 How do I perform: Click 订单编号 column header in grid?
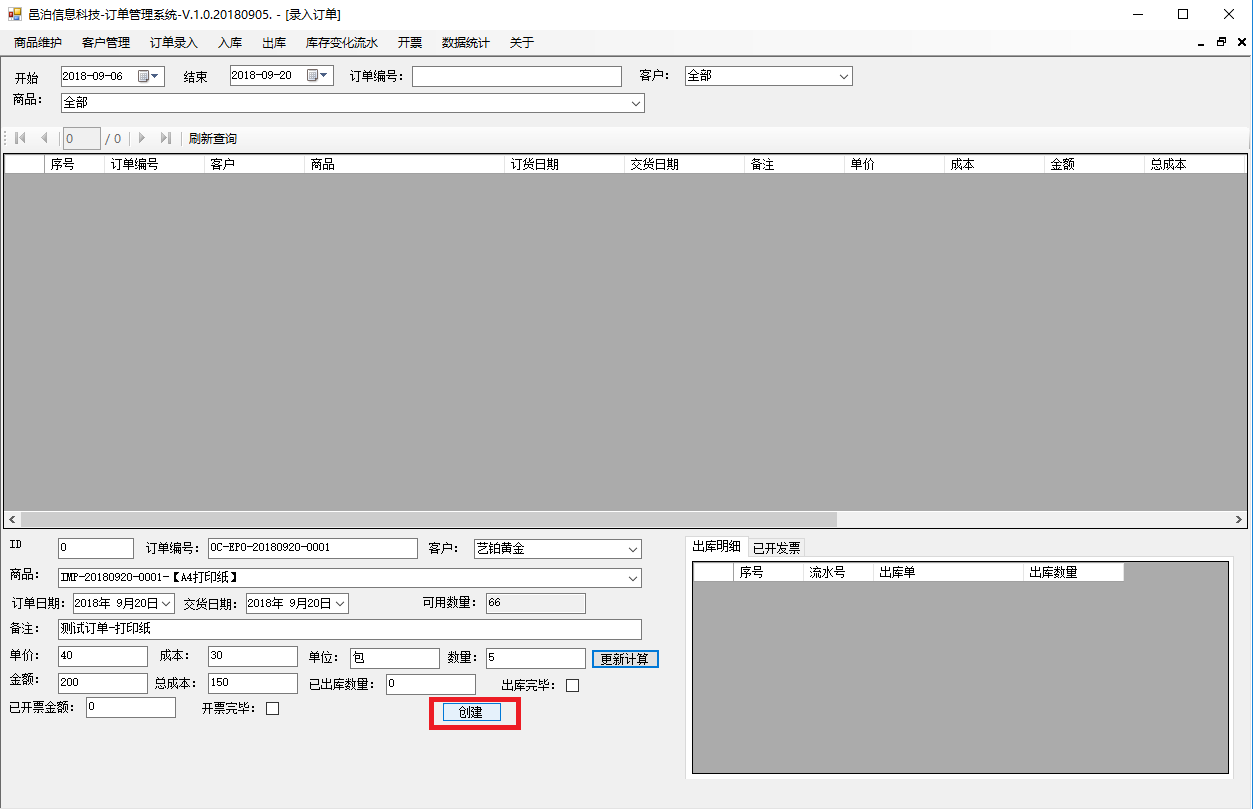[154, 164]
